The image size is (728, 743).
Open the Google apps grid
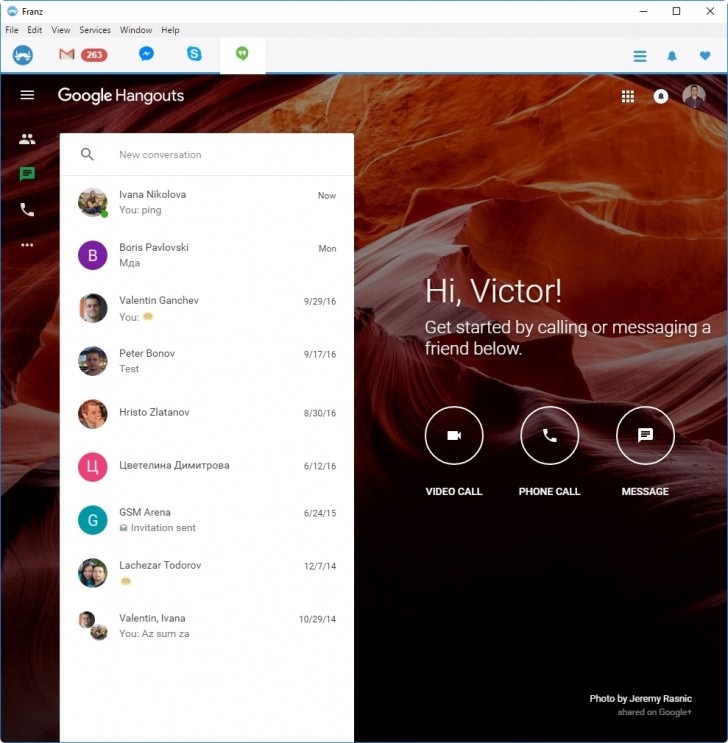628,97
